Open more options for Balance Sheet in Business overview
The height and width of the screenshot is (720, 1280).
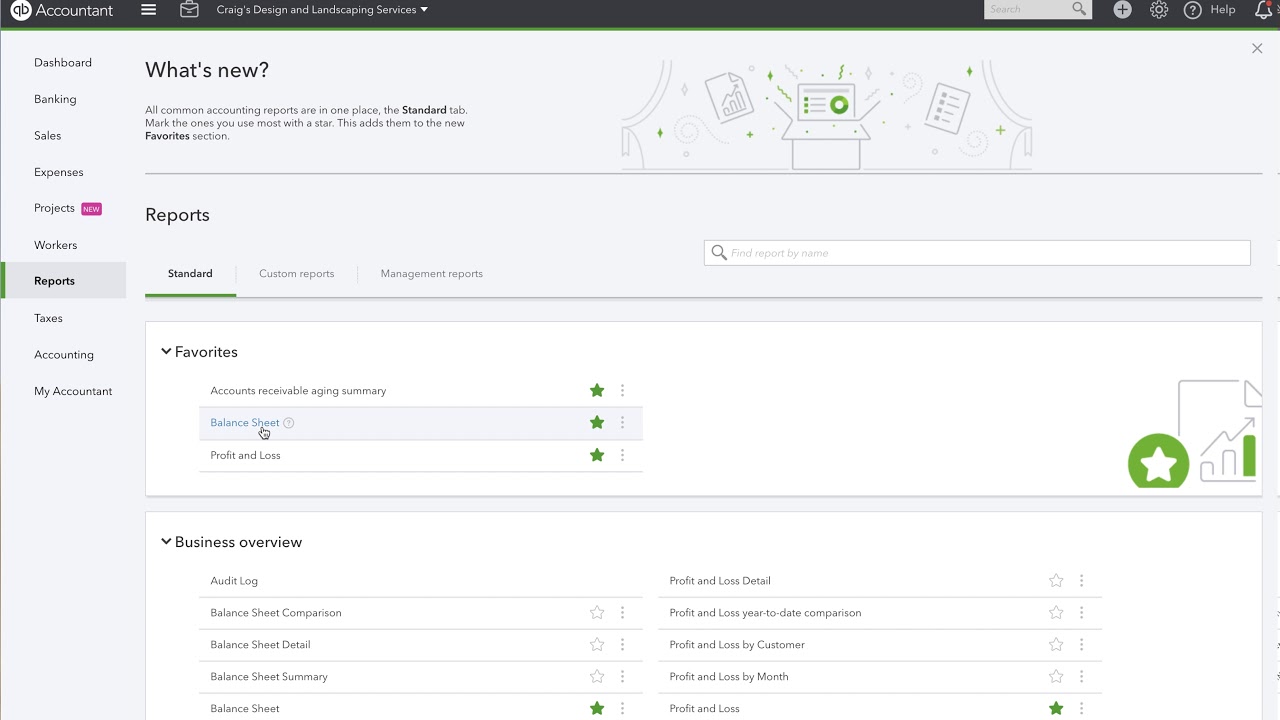point(622,709)
